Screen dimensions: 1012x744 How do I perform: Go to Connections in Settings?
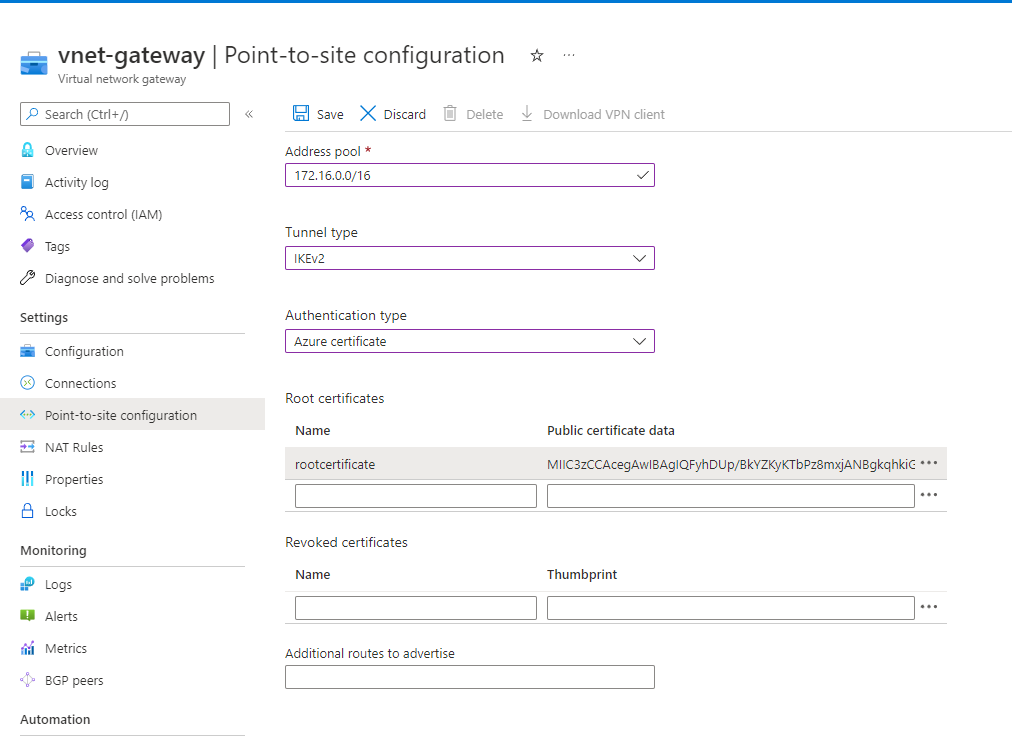(80, 383)
